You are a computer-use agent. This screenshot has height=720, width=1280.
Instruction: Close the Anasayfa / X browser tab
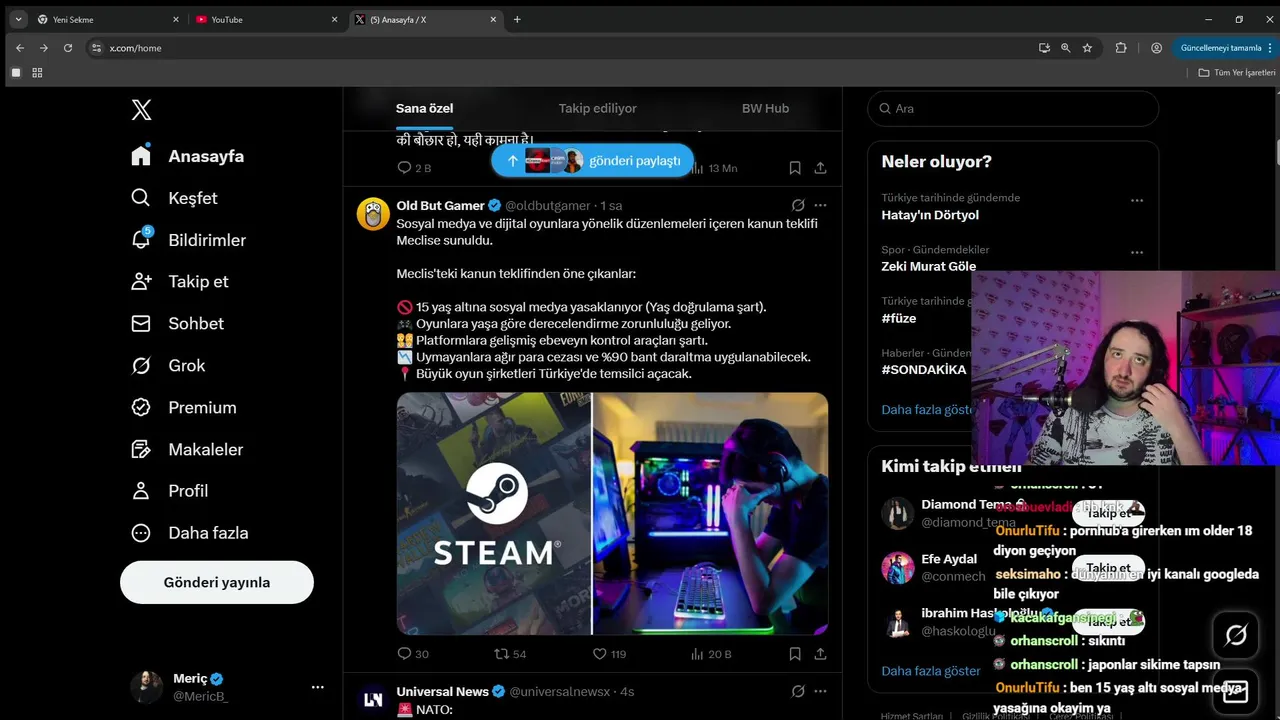(493, 19)
